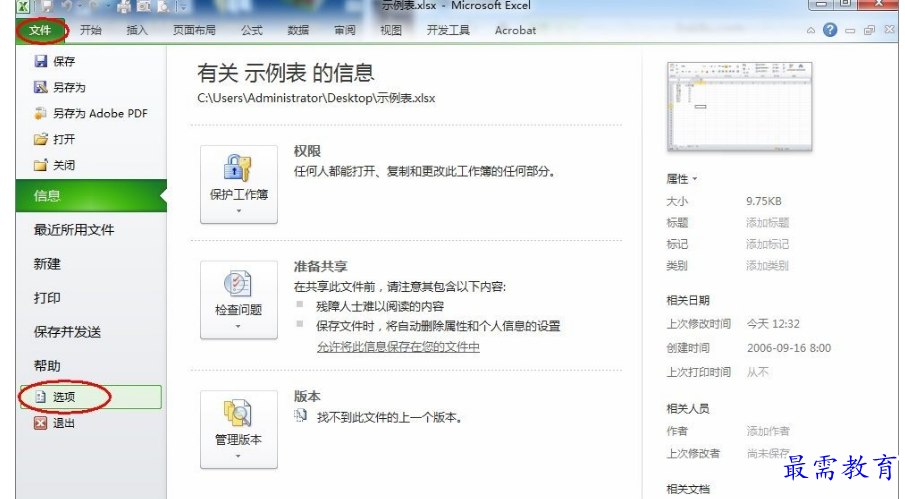Click the minimize ribbon caret icon
The width and height of the screenshot is (905, 499).
[x=811, y=31]
